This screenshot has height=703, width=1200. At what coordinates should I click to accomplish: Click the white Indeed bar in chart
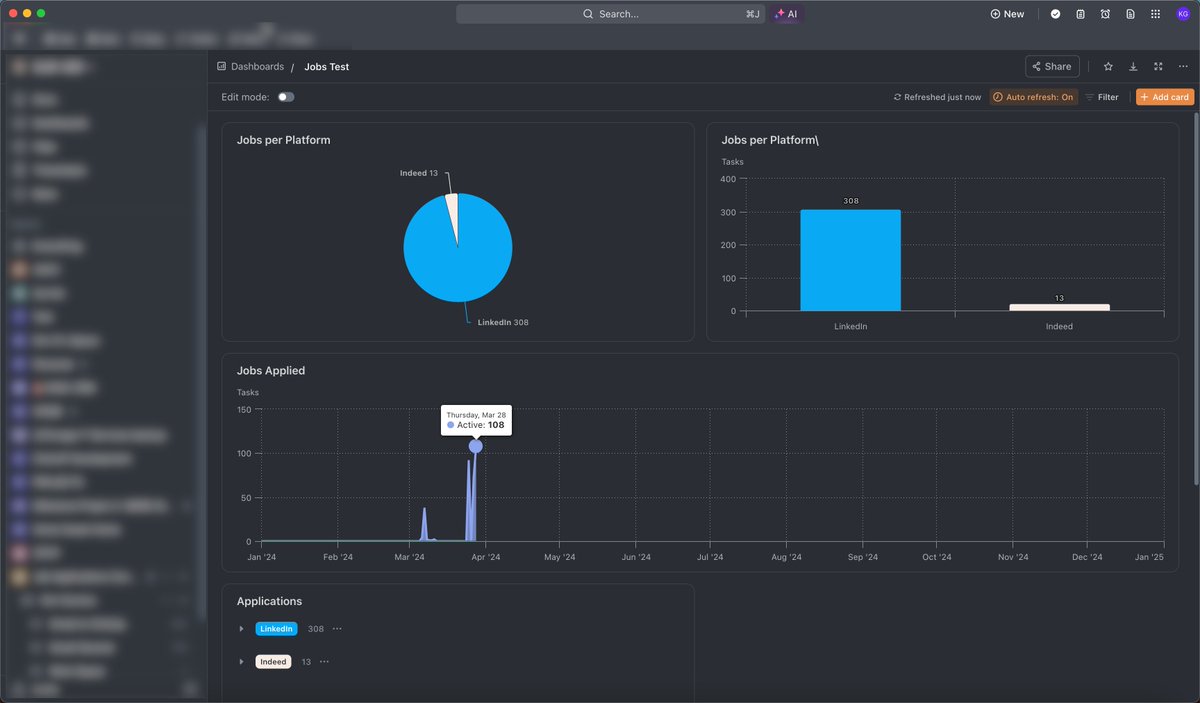tap(1059, 307)
